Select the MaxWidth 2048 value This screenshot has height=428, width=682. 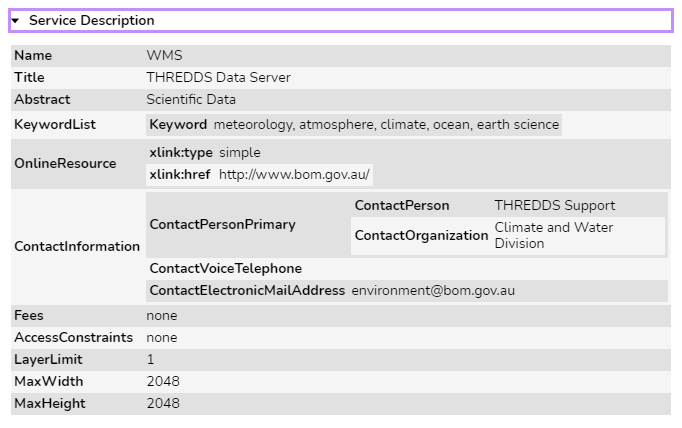click(163, 381)
